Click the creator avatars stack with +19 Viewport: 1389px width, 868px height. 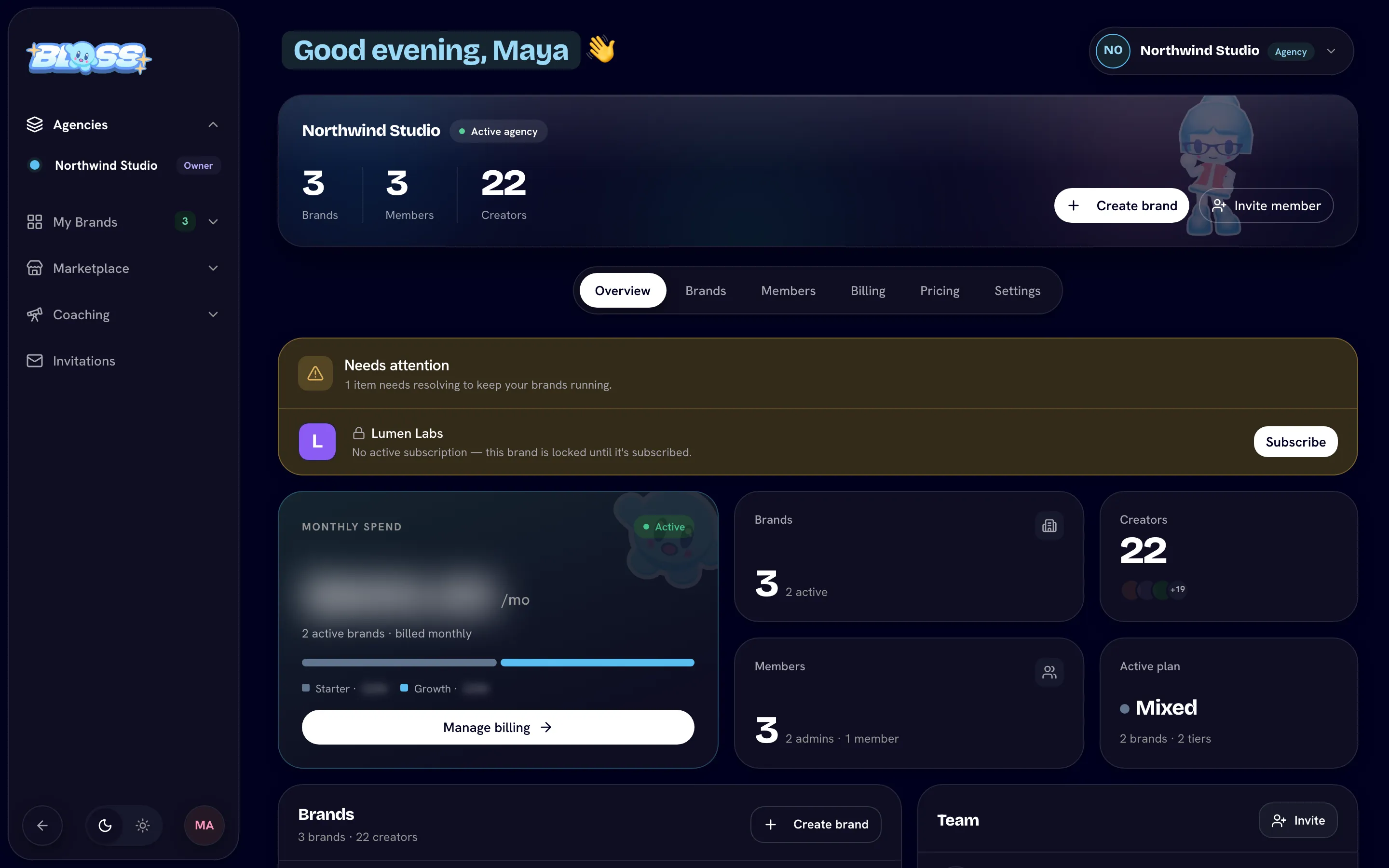pos(1154,590)
